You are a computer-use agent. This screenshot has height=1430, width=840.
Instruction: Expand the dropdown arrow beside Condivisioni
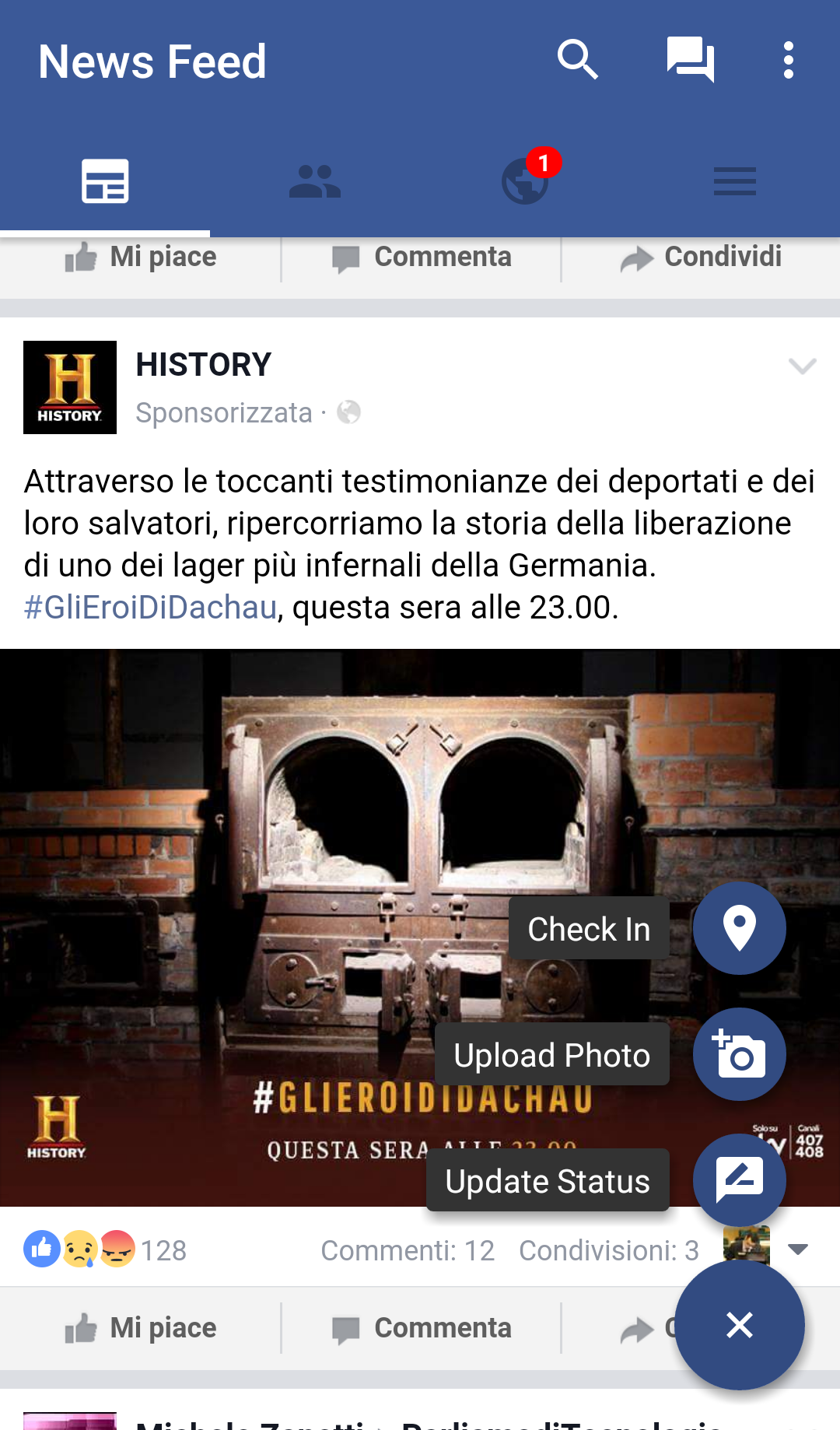pos(798,1249)
